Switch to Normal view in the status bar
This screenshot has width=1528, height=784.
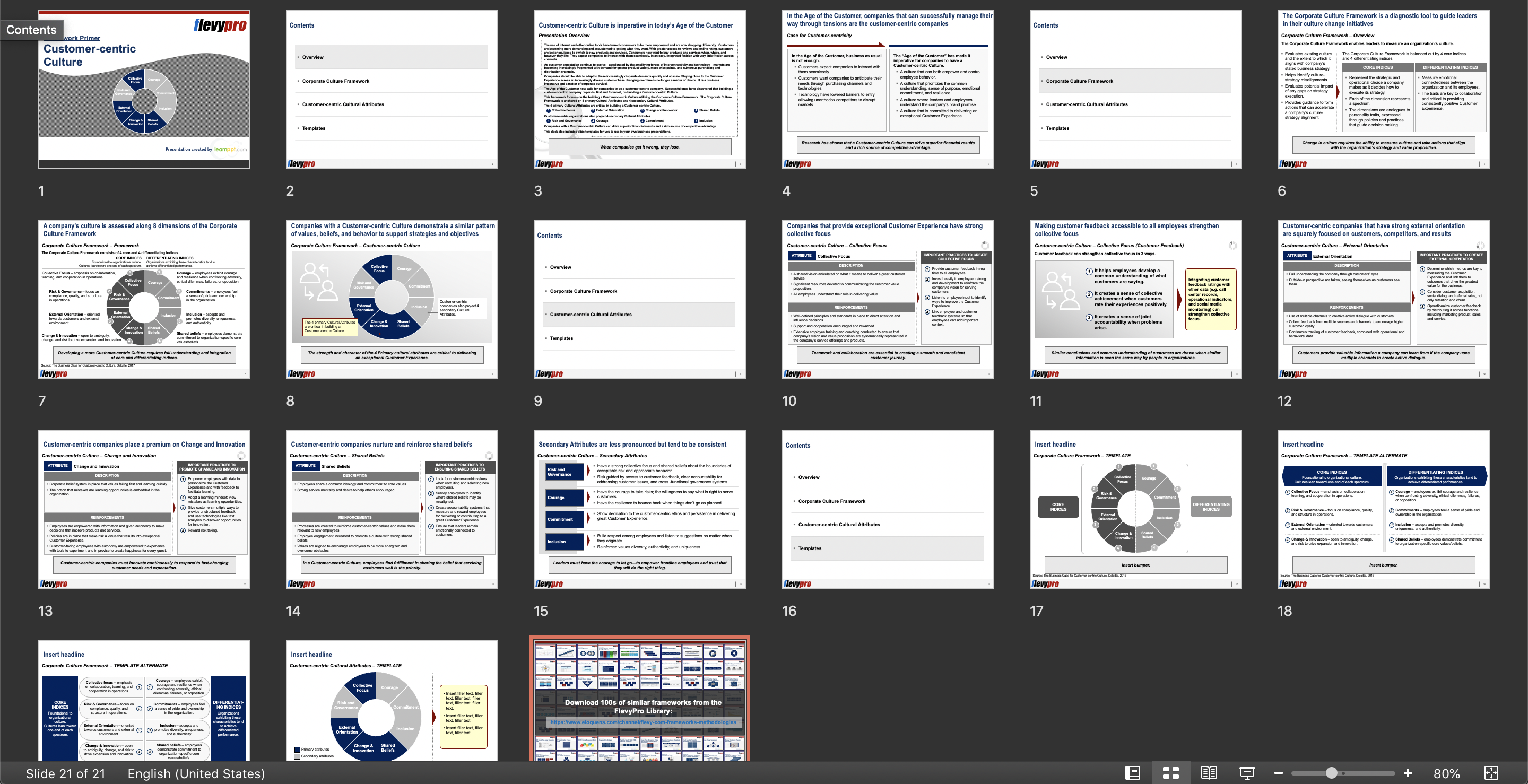pyautogui.click(x=1132, y=773)
